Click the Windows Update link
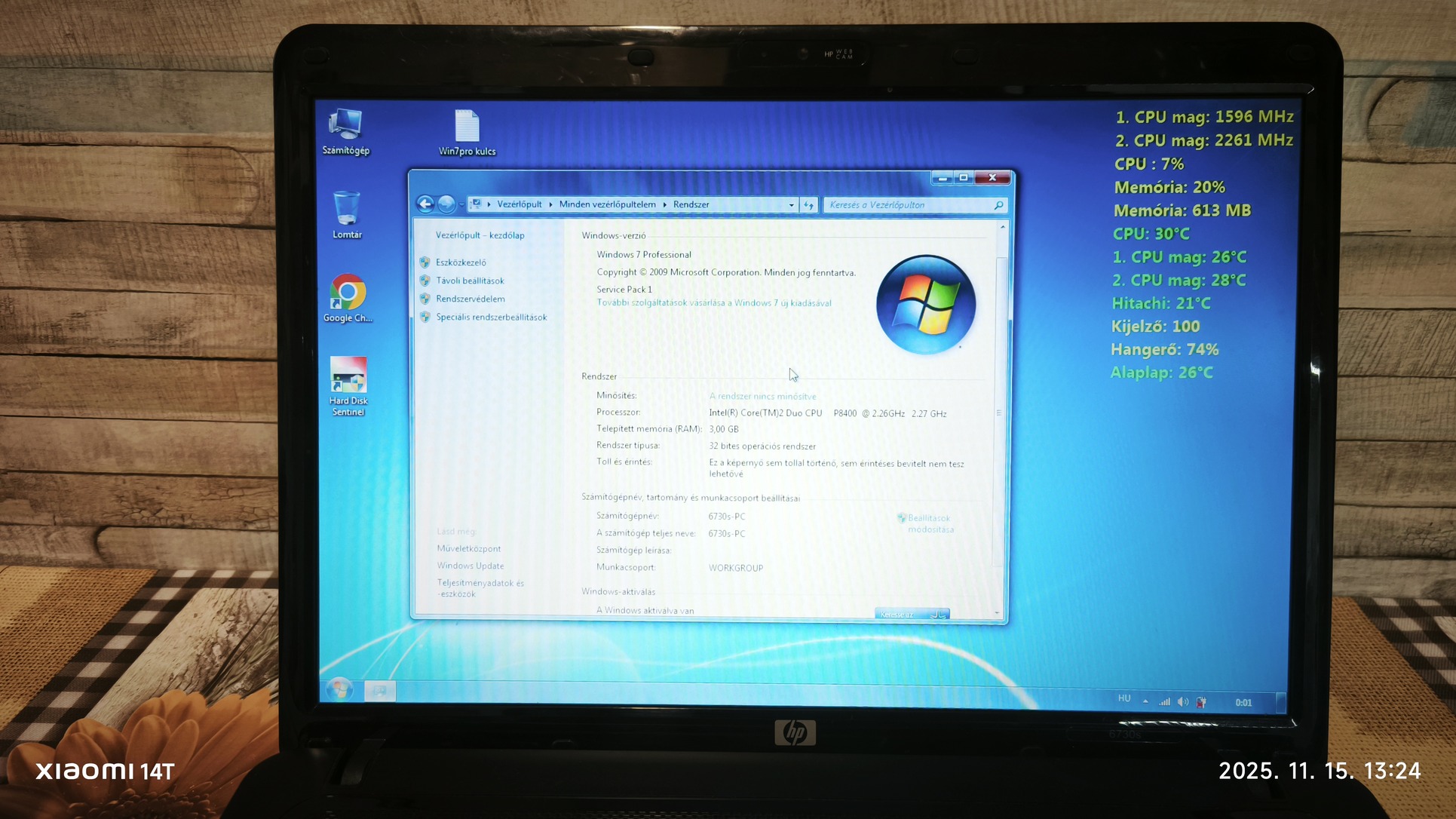Screen dimensions: 1456x819 [471, 566]
